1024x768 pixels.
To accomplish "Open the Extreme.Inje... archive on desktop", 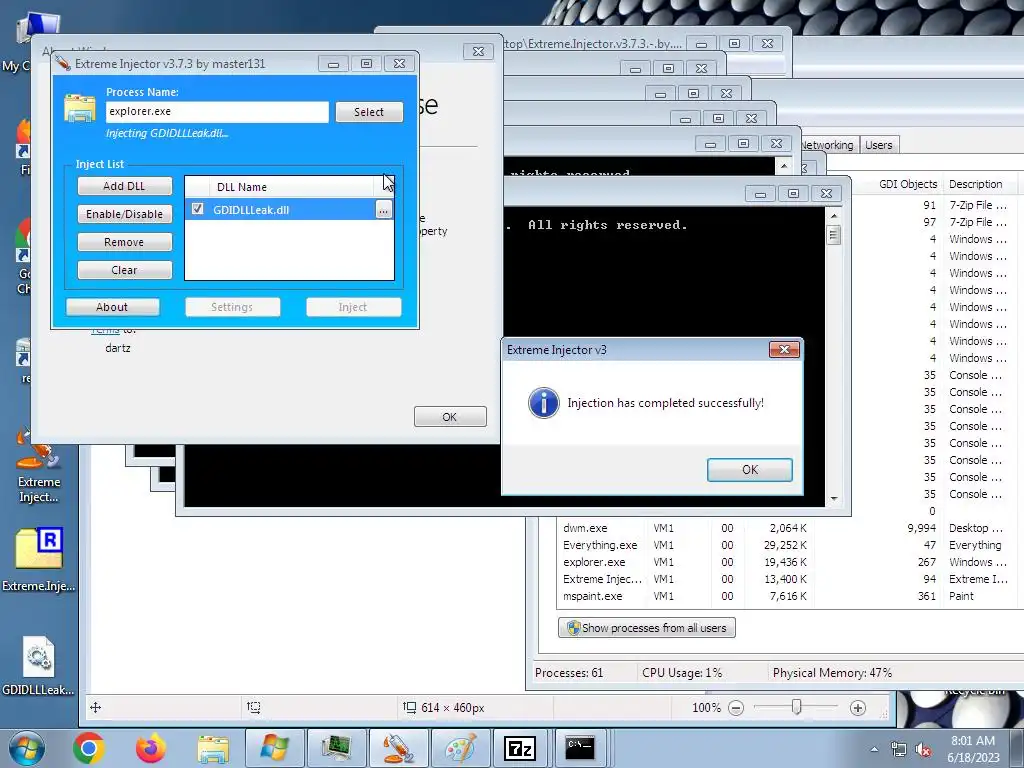I will [x=39, y=558].
